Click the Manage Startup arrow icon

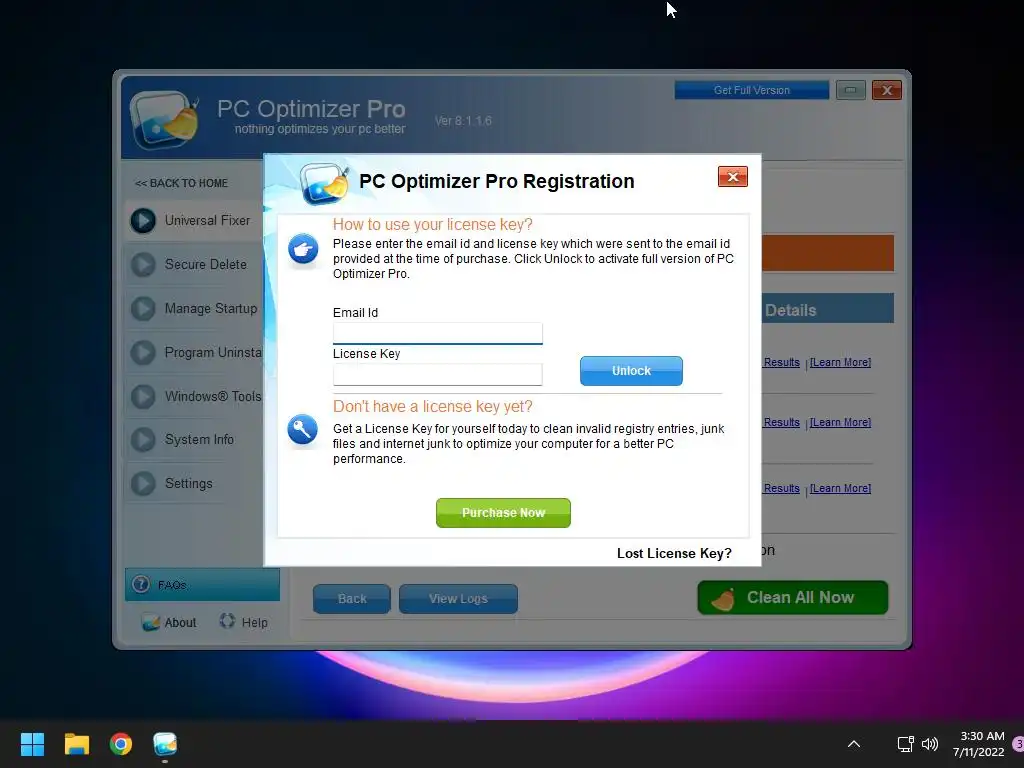click(143, 308)
